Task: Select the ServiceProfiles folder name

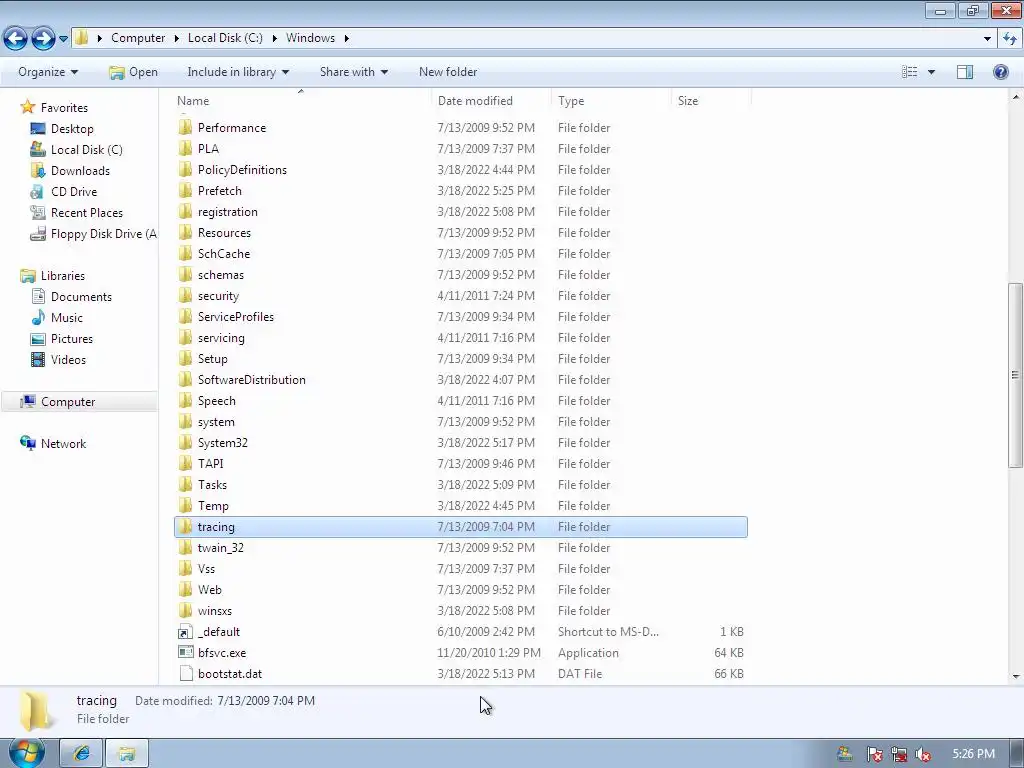Action: point(236,317)
